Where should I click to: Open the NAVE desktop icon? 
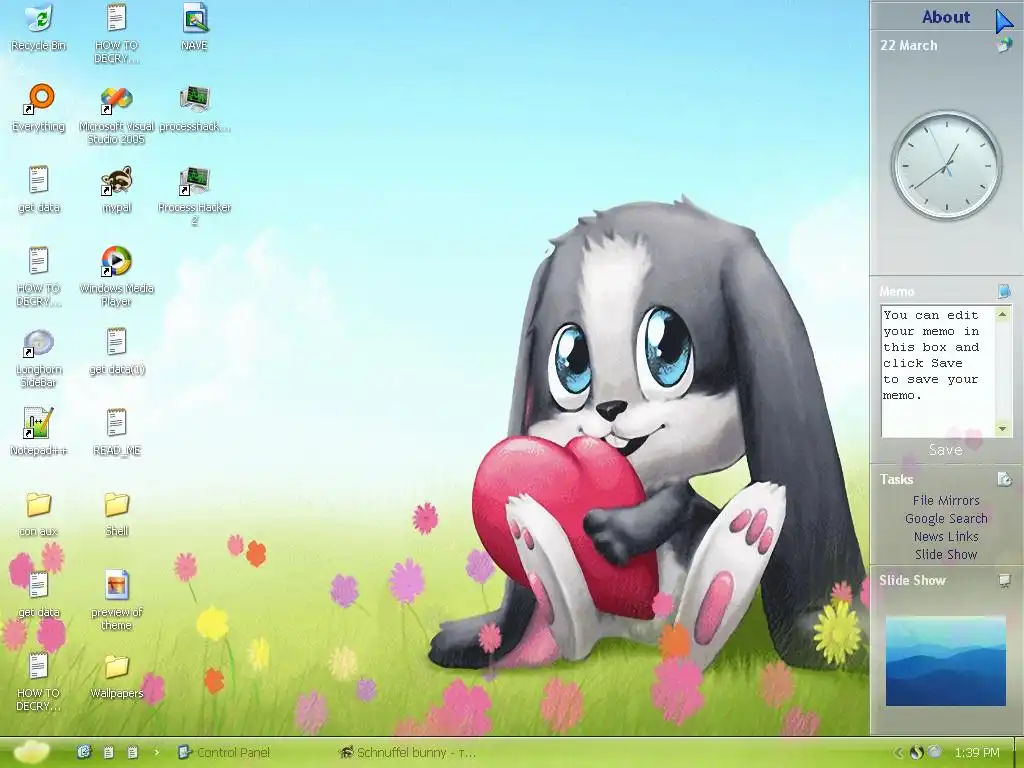coord(195,27)
